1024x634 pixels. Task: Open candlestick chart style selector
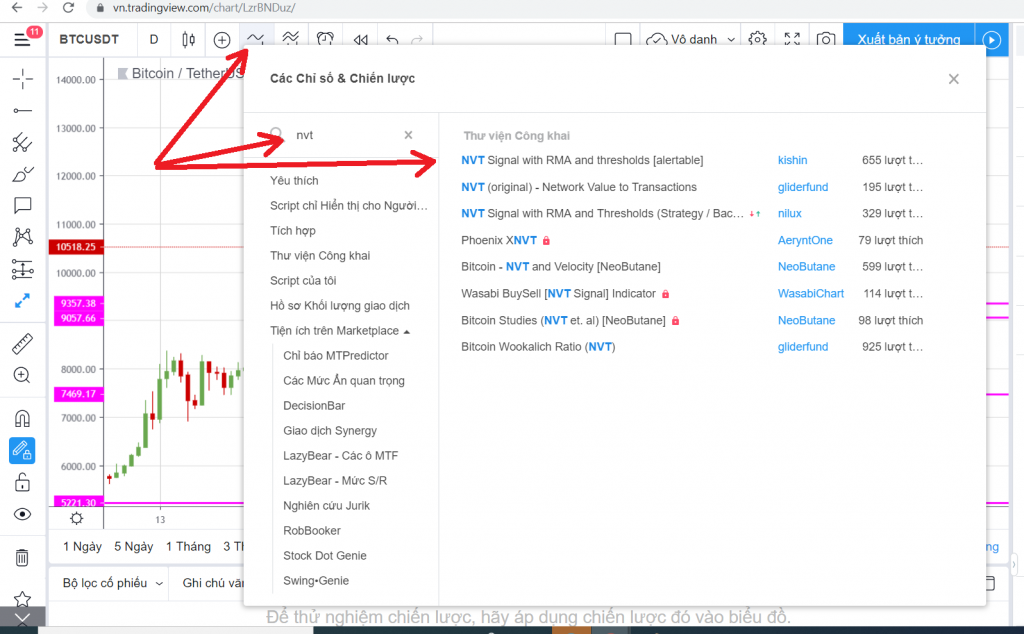pos(188,40)
